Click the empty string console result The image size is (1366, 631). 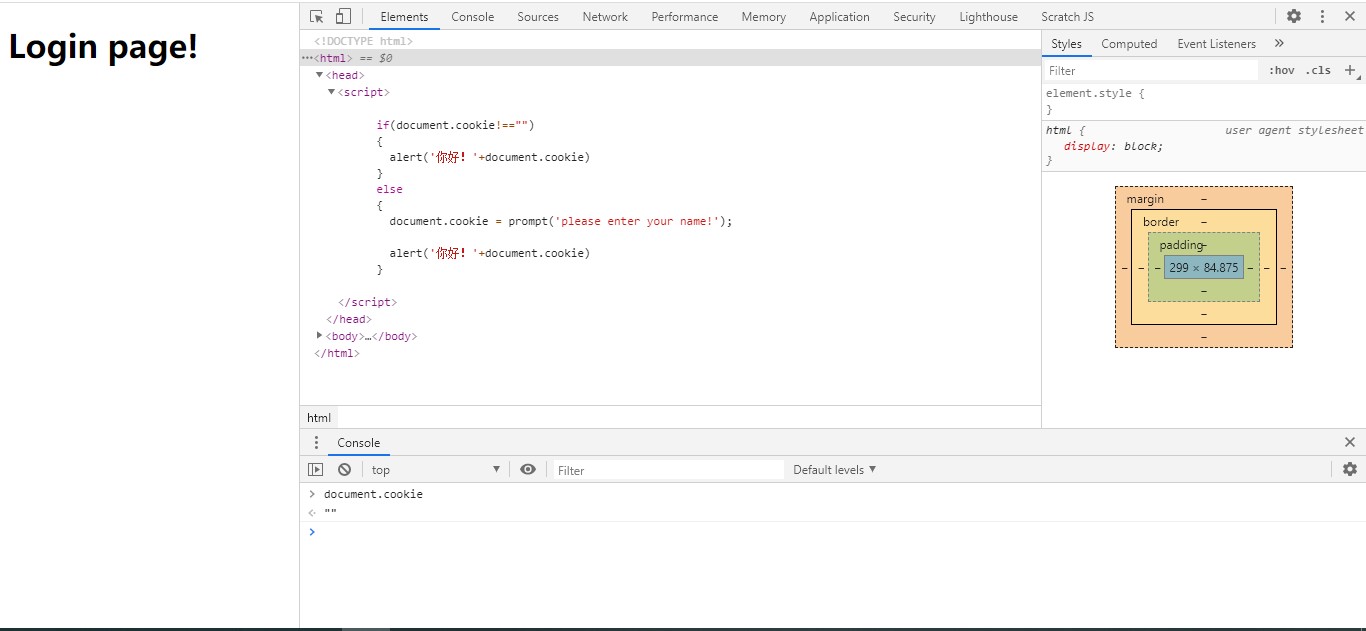point(330,512)
